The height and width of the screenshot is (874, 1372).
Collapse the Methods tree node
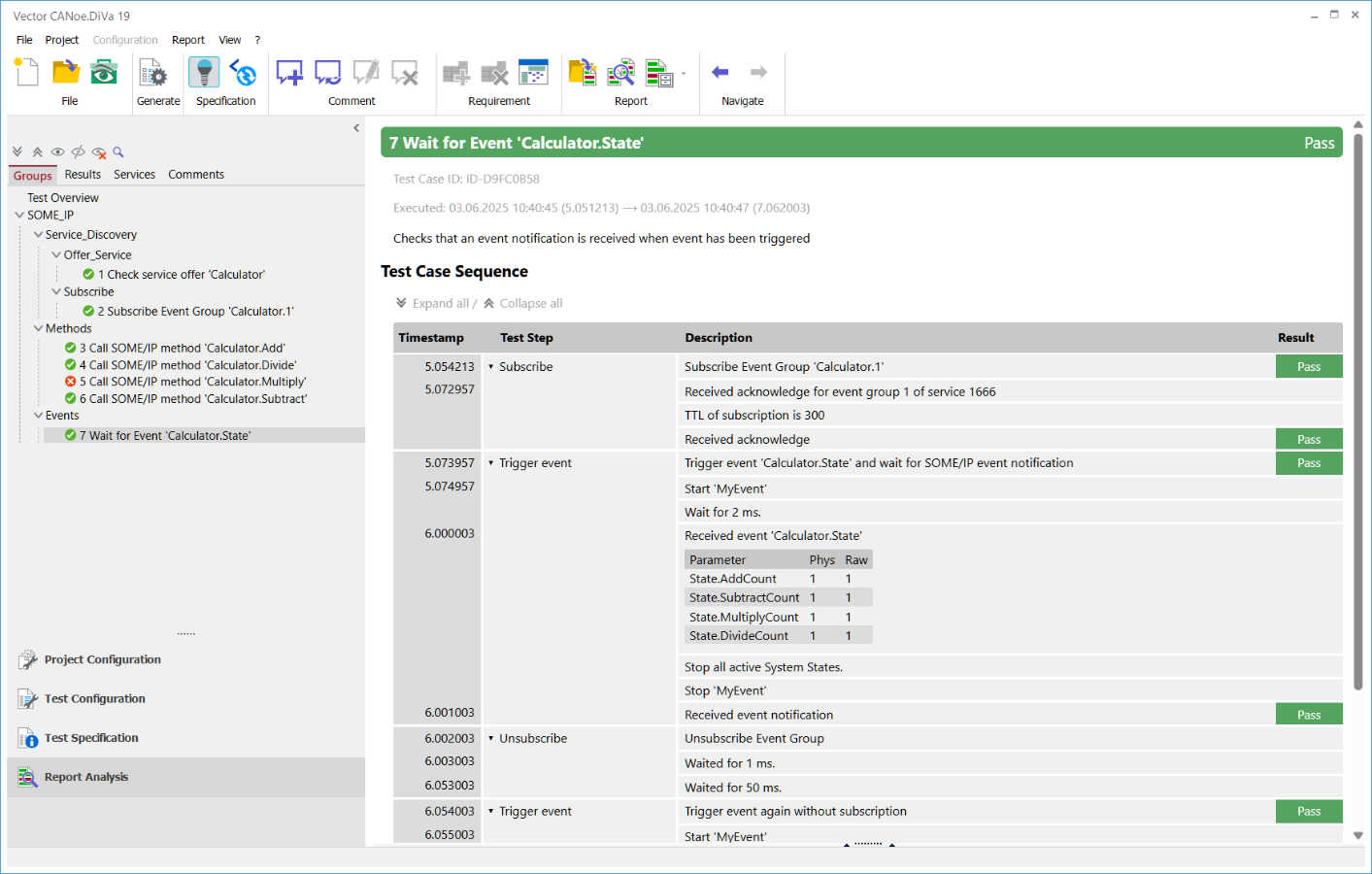(38, 329)
